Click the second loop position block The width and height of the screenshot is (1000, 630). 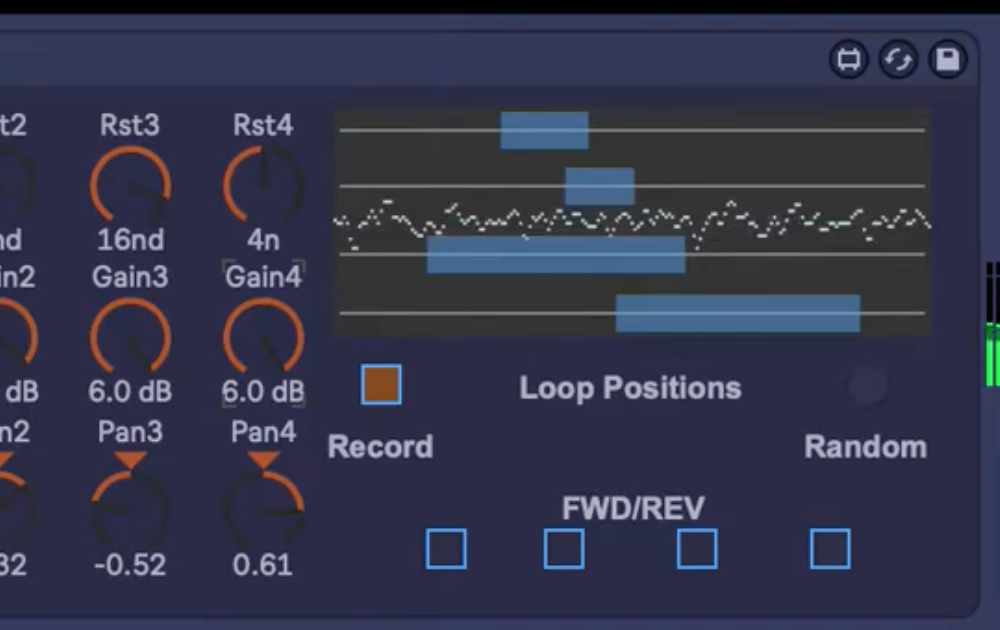[x=599, y=186]
